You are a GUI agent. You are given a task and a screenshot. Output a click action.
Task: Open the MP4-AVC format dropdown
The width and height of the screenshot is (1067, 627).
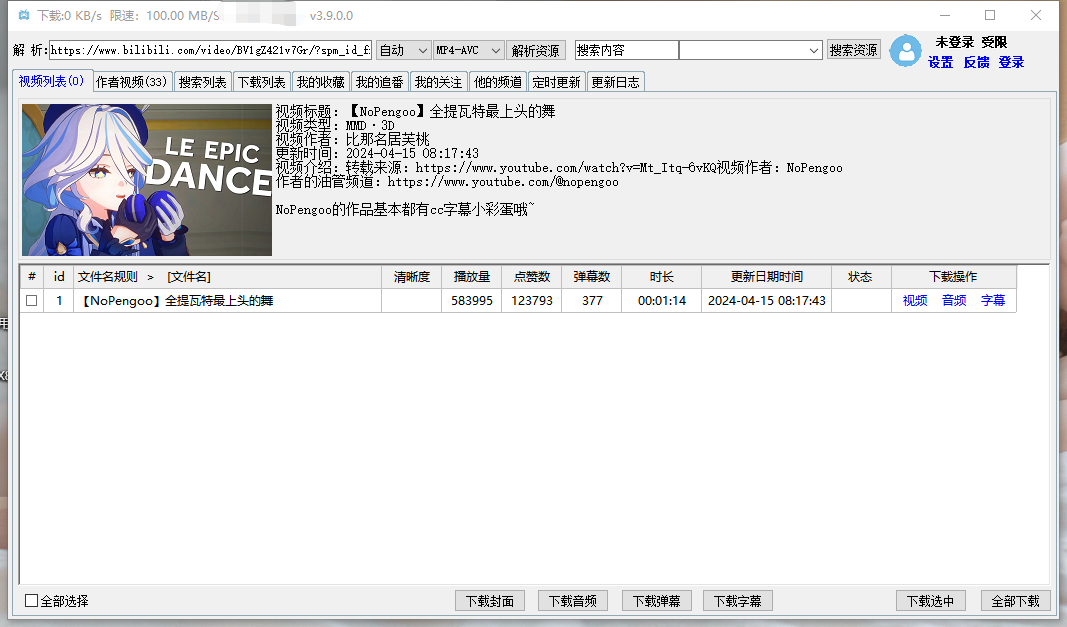469,50
